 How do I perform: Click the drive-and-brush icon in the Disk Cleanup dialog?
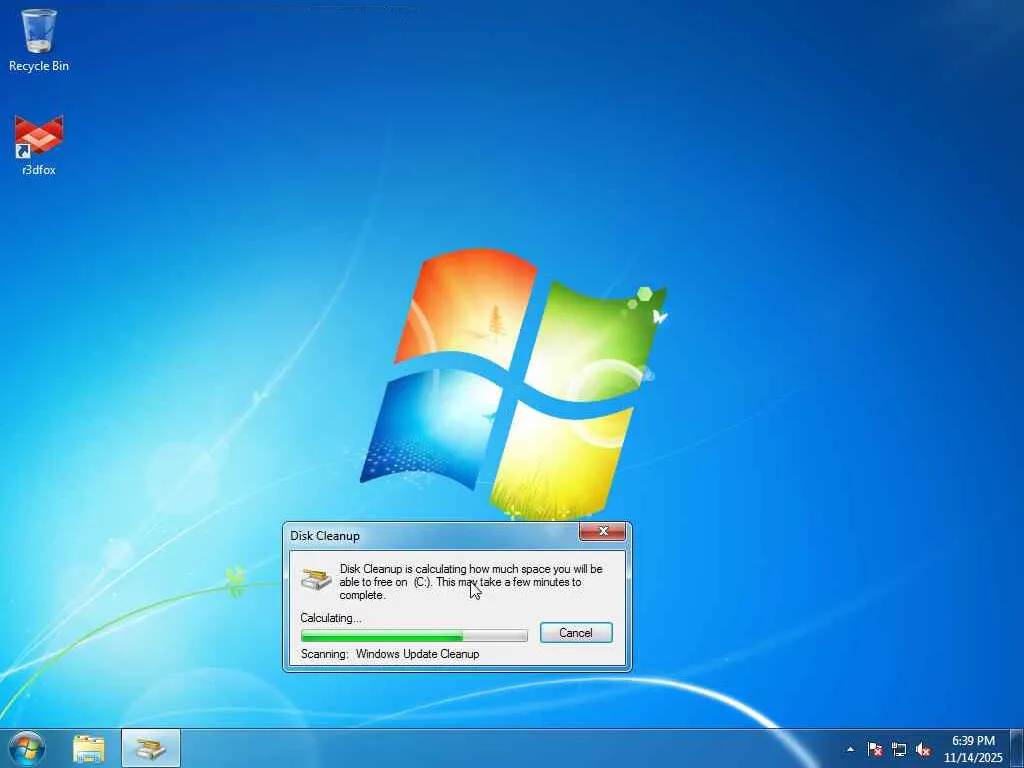click(x=316, y=579)
